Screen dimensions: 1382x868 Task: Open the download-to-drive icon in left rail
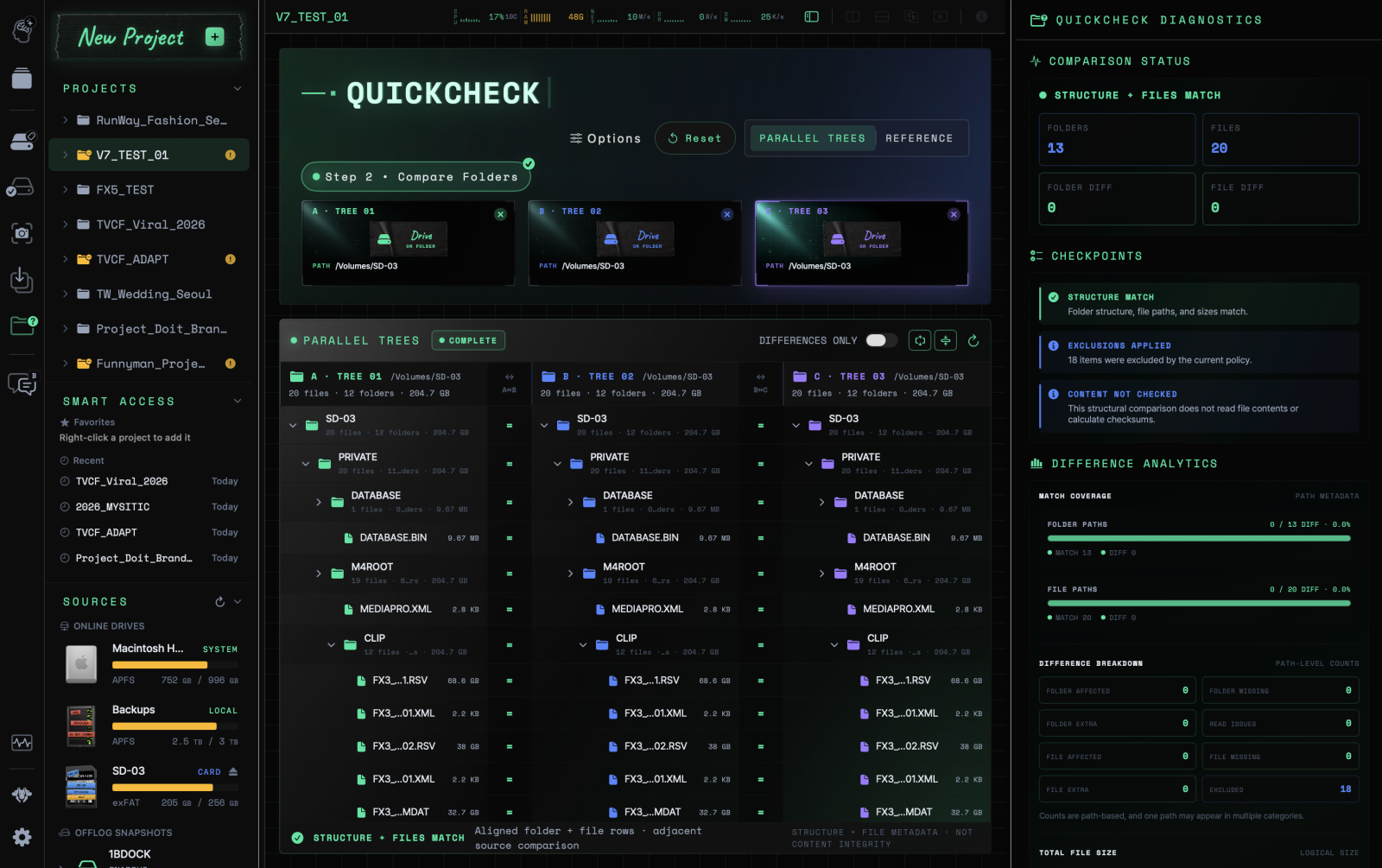pos(22,279)
